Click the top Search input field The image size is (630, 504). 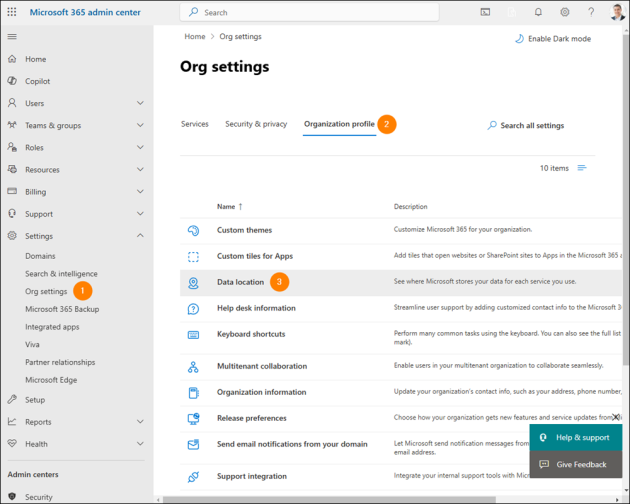[309, 12]
